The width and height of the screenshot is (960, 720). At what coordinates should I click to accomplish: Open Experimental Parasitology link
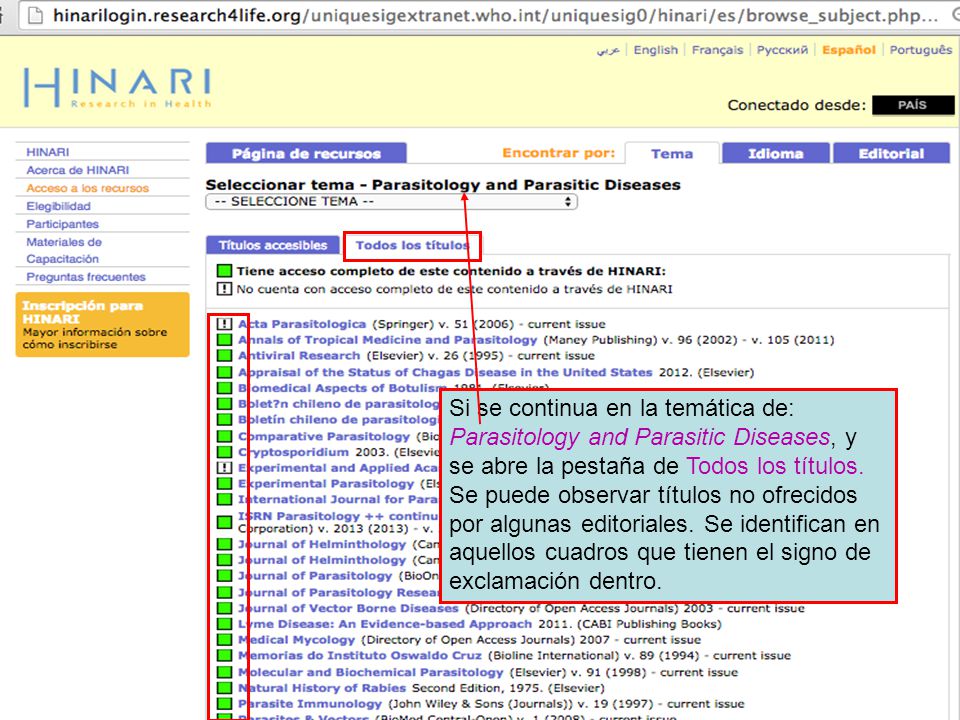pos(326,484)
